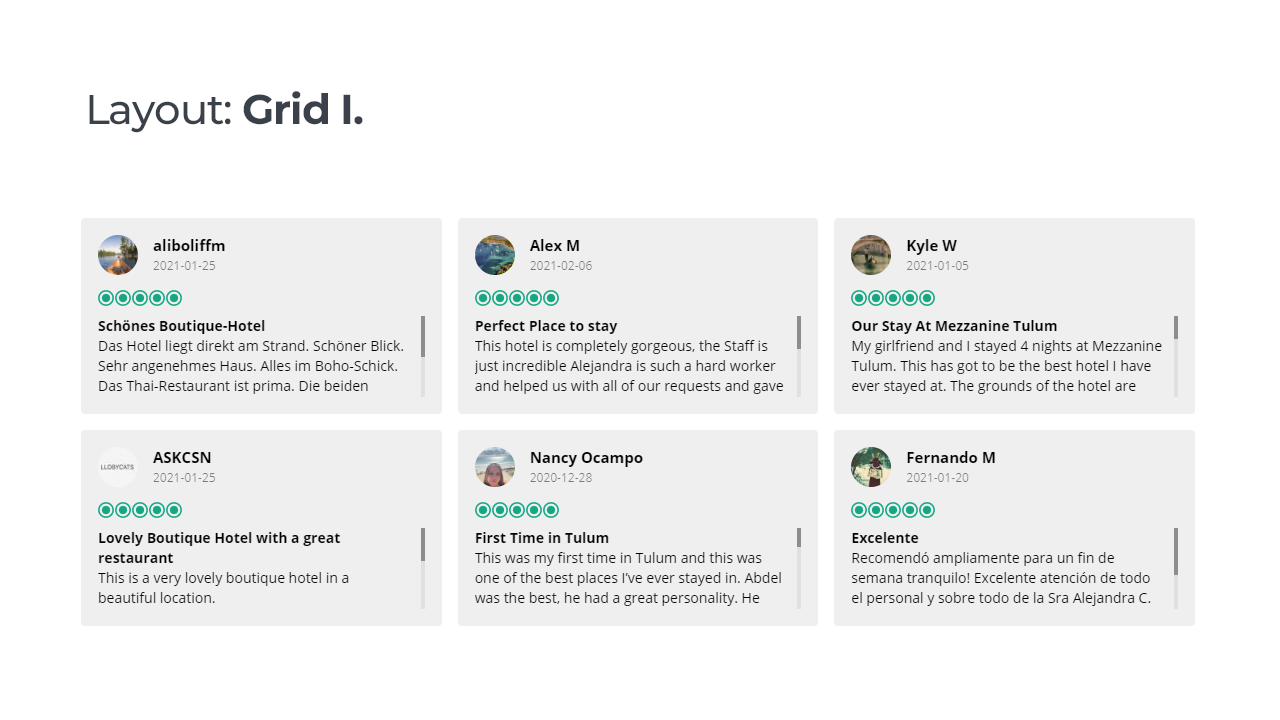Open the review titled Schönes Boutique-Hotel
This screenshot has width=1280, height=720.
coord(181,325)
